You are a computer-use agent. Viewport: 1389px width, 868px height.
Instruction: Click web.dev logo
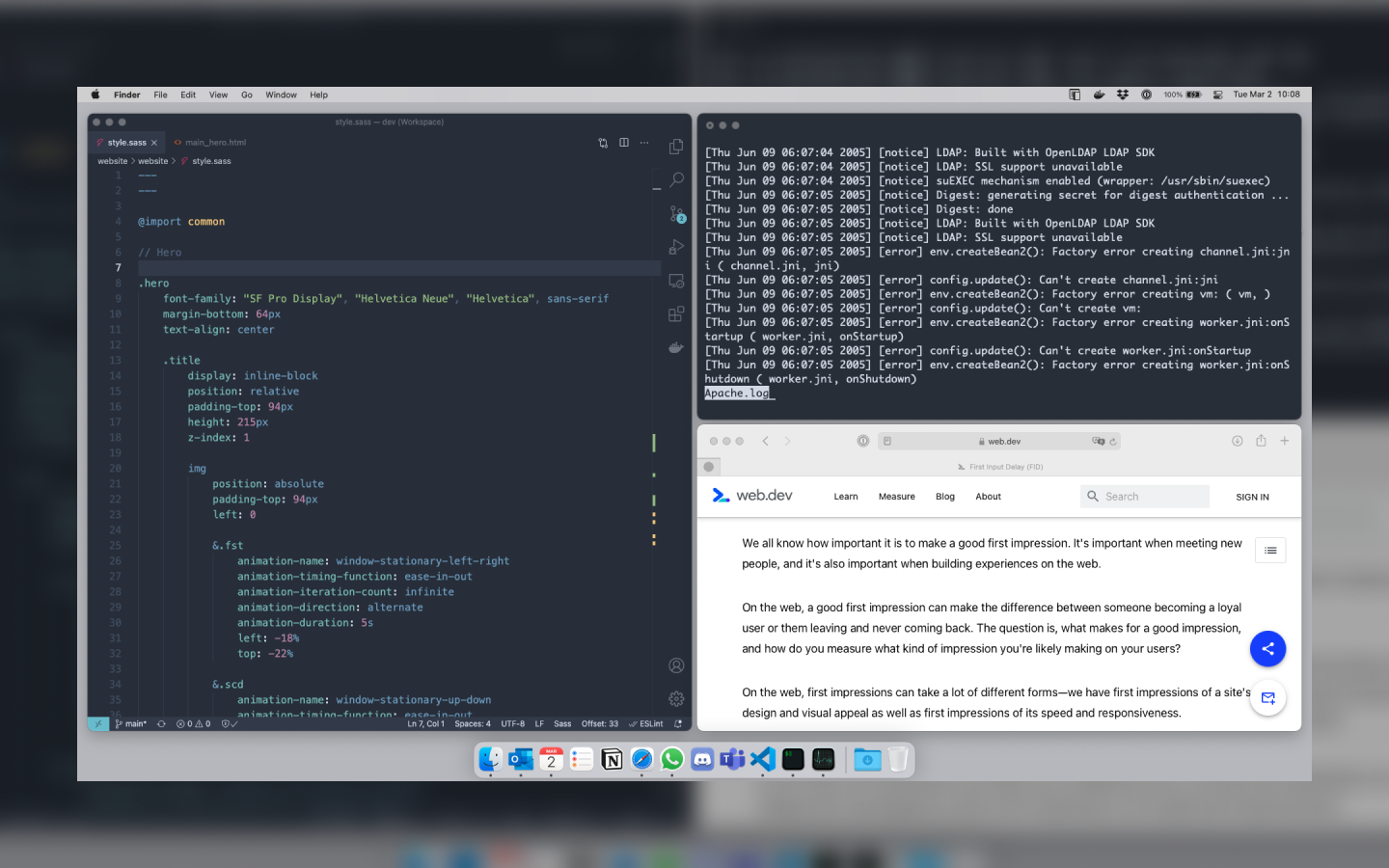coord(751,496)
